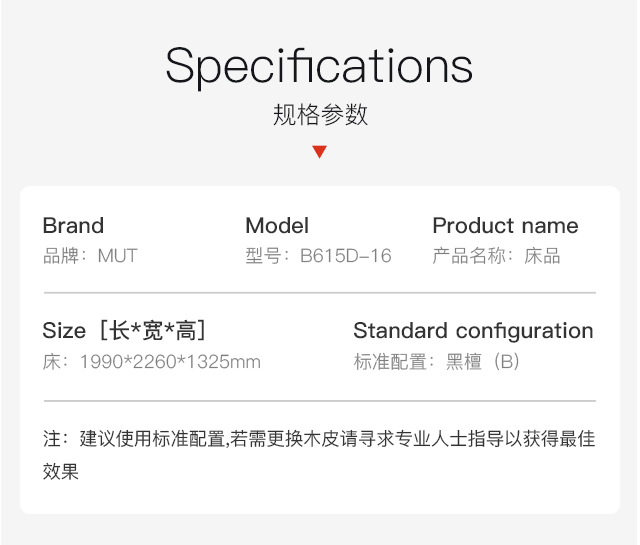Click the Specifications heading

319,67
